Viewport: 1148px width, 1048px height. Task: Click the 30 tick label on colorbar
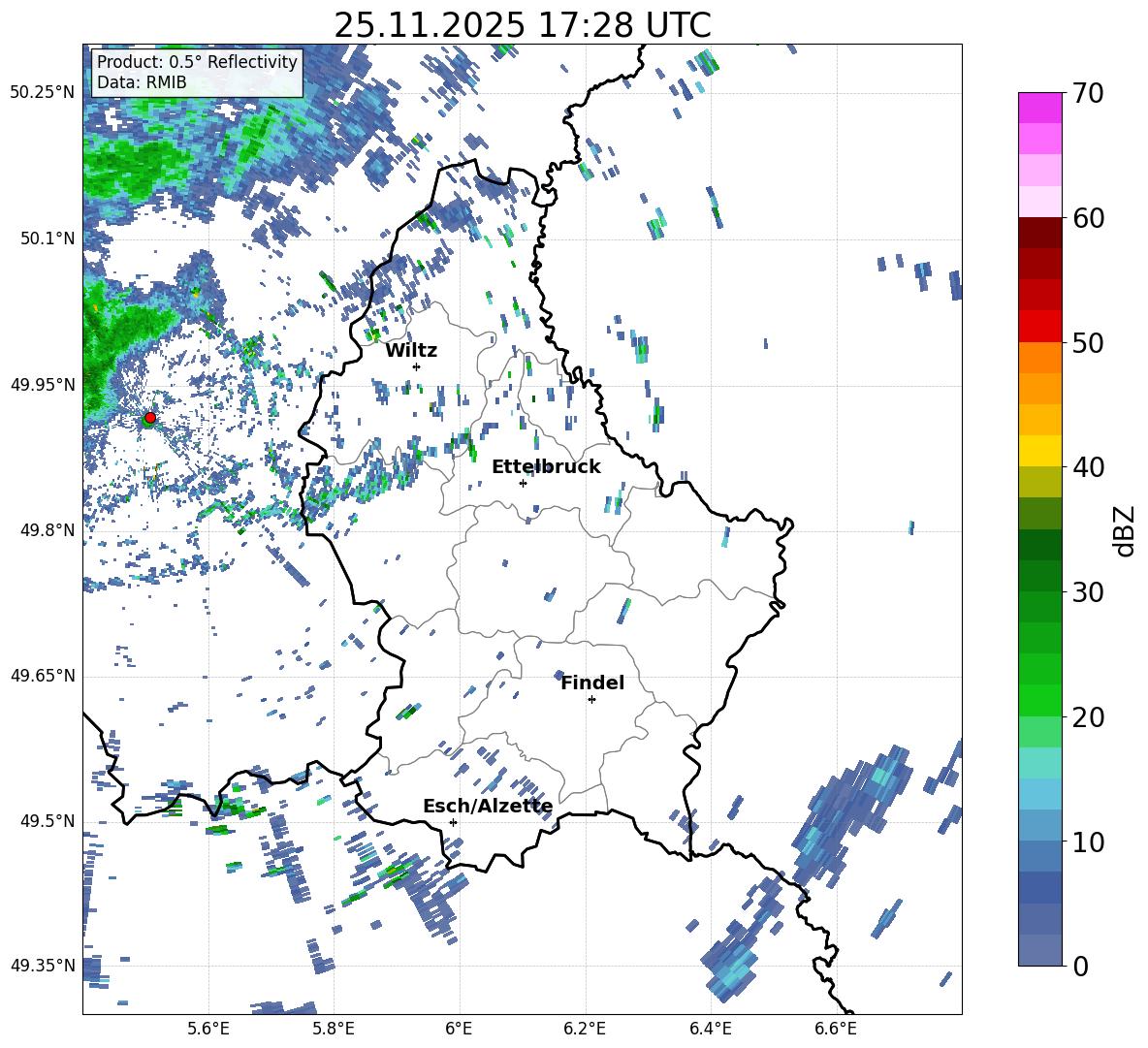tap(1088, 592)
